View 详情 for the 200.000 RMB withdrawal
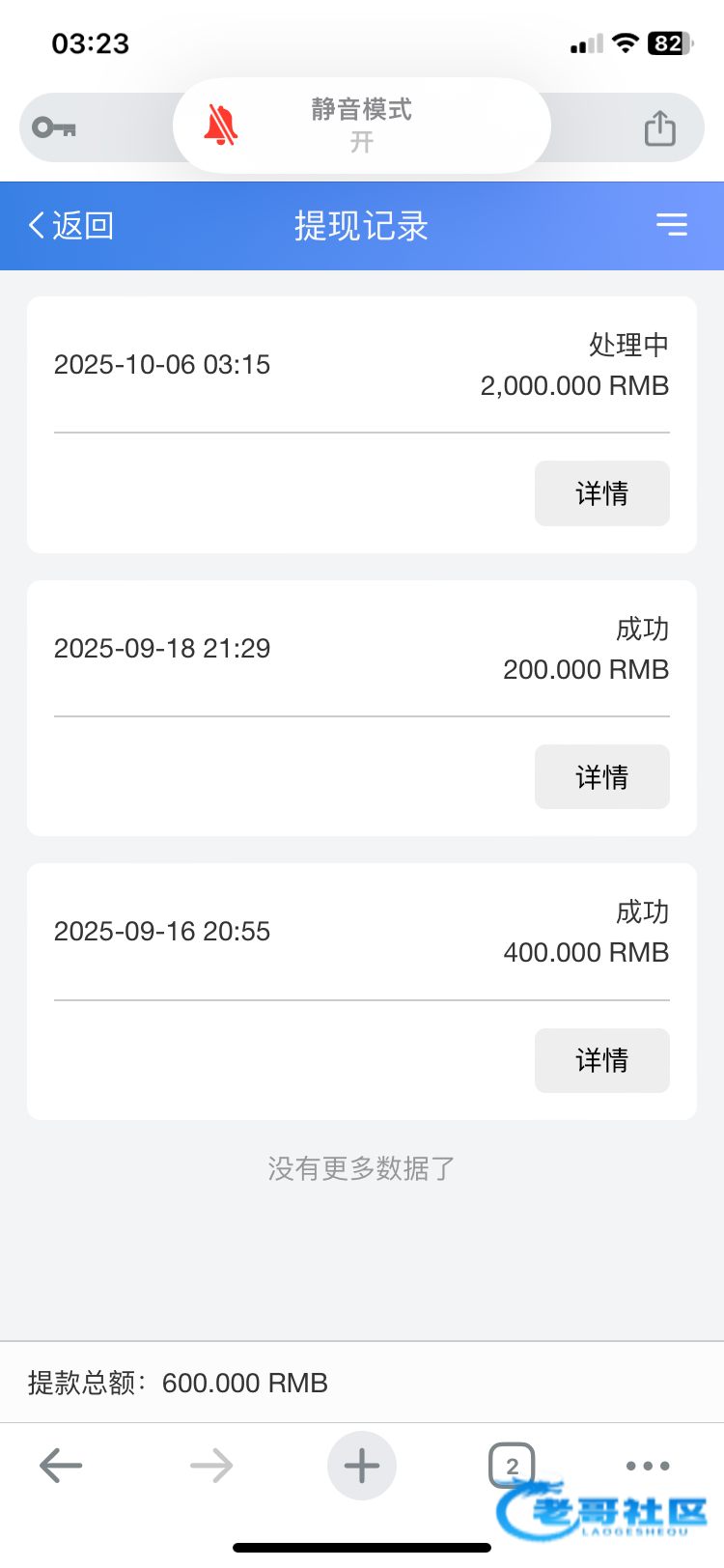 point(601,777)
